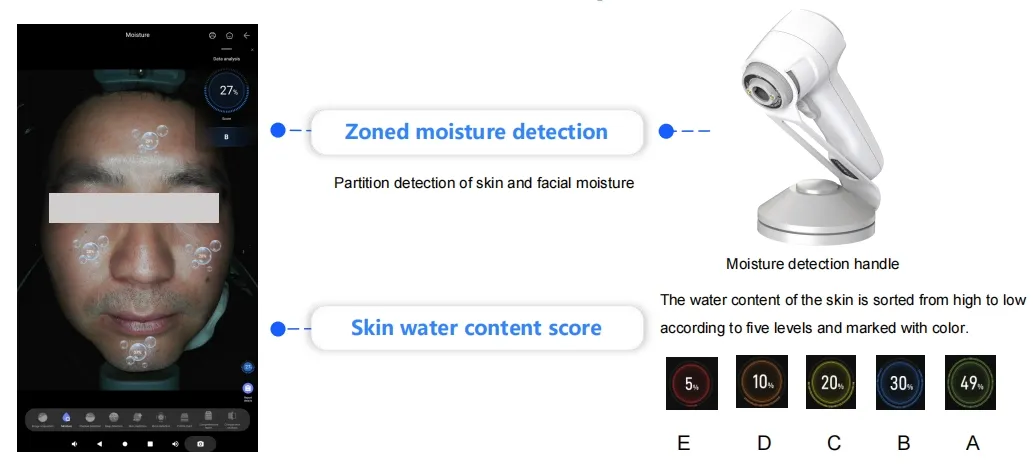
Task: Click the grade B score button
Action: pyautogui.click(x=227, y=137)
